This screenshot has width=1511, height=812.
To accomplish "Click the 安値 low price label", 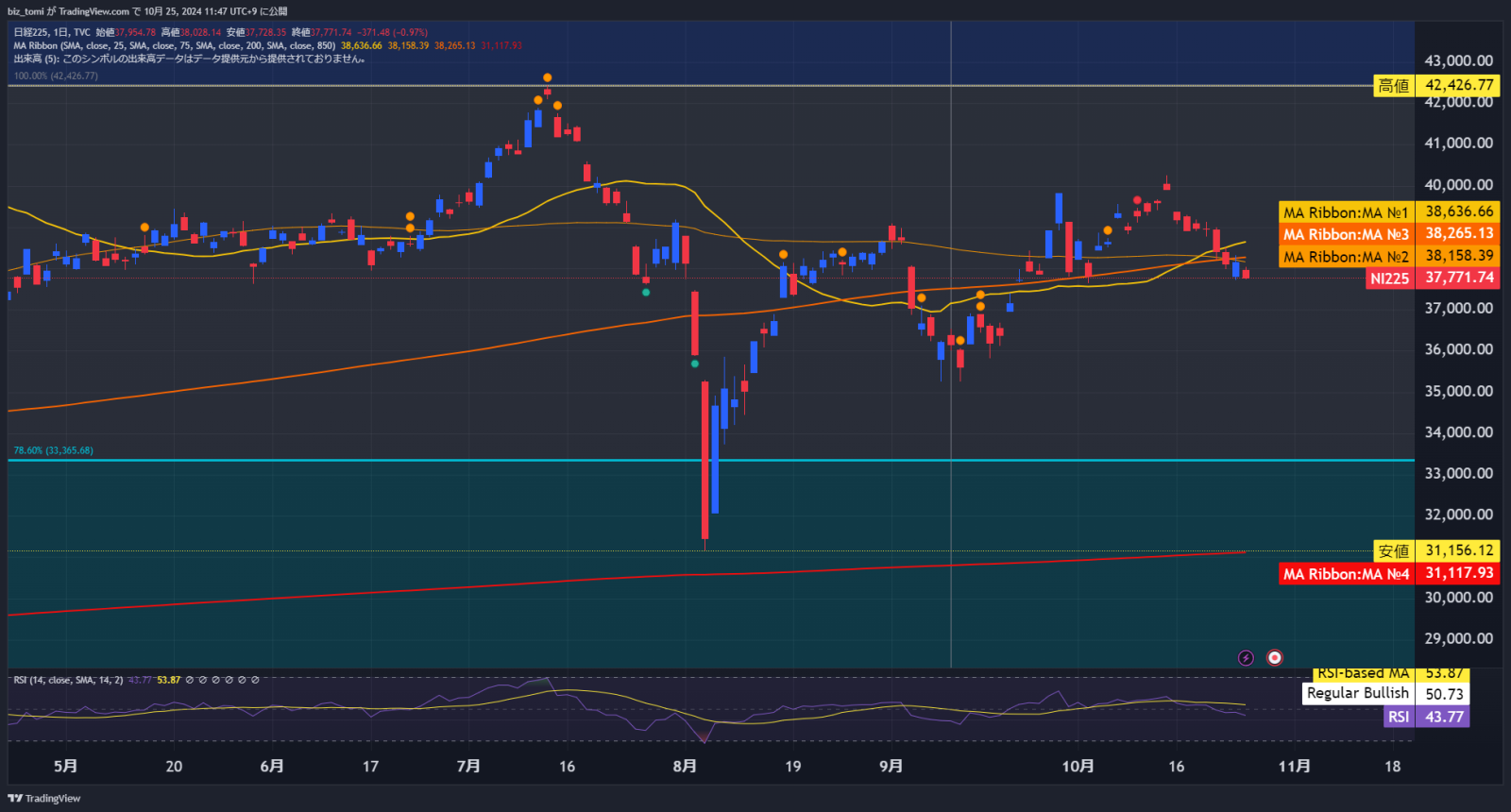I will tap(1393, 550).
